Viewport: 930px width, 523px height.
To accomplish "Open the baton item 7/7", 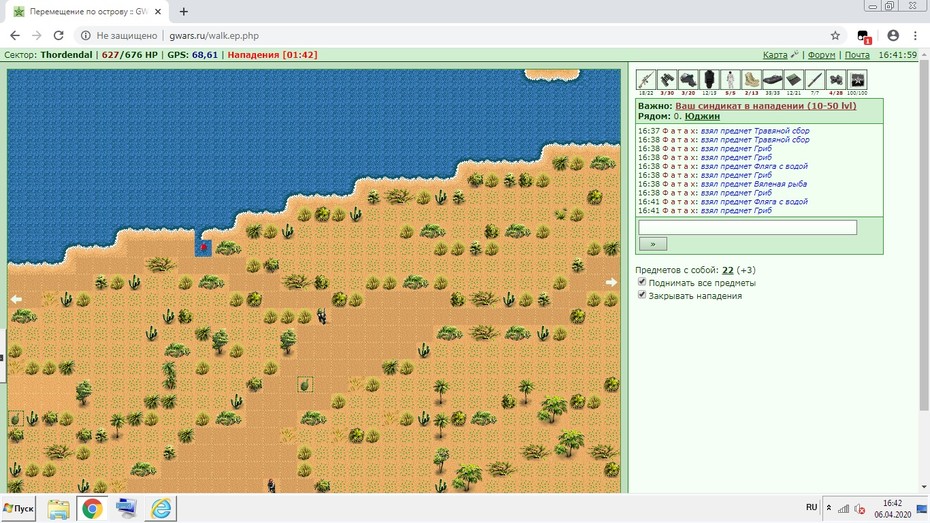I will coord(815,79).
